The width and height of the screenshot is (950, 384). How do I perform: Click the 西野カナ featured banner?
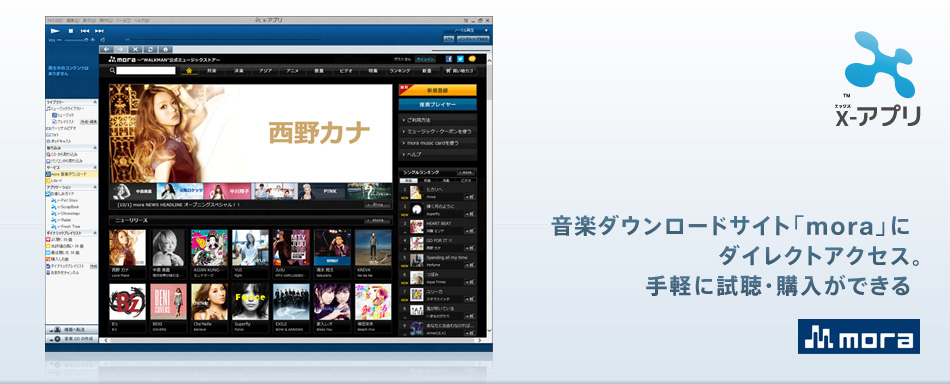point(251,133)
